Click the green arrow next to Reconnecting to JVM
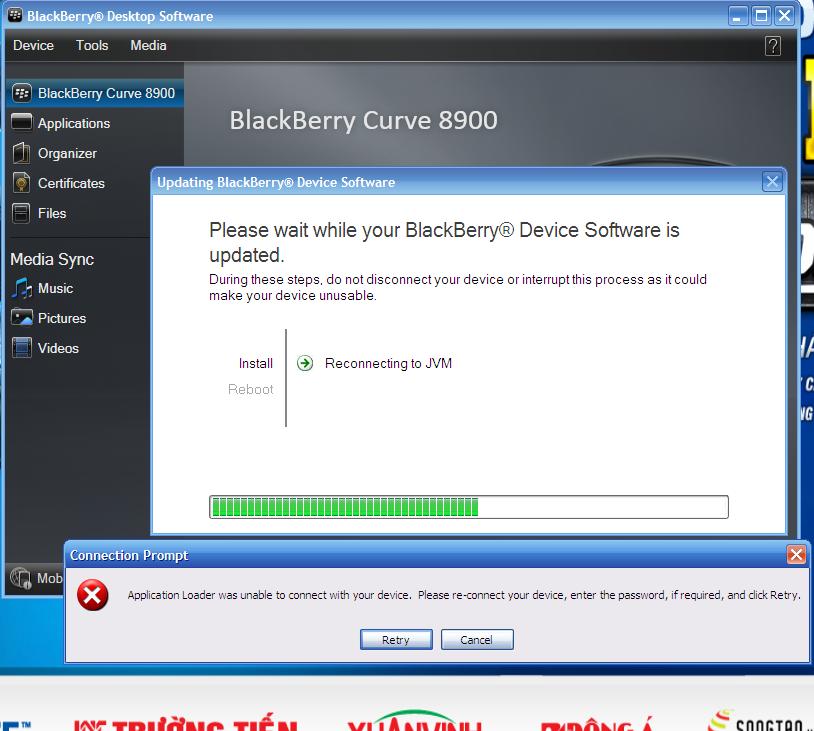The width and height of the screenshot is (814, 731). pos(305,363)
